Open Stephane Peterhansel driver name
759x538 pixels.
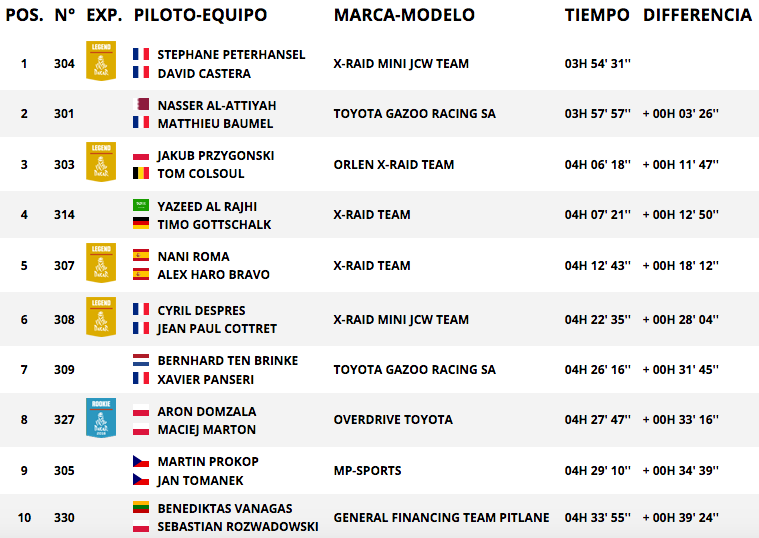click(x=231, y=55)
